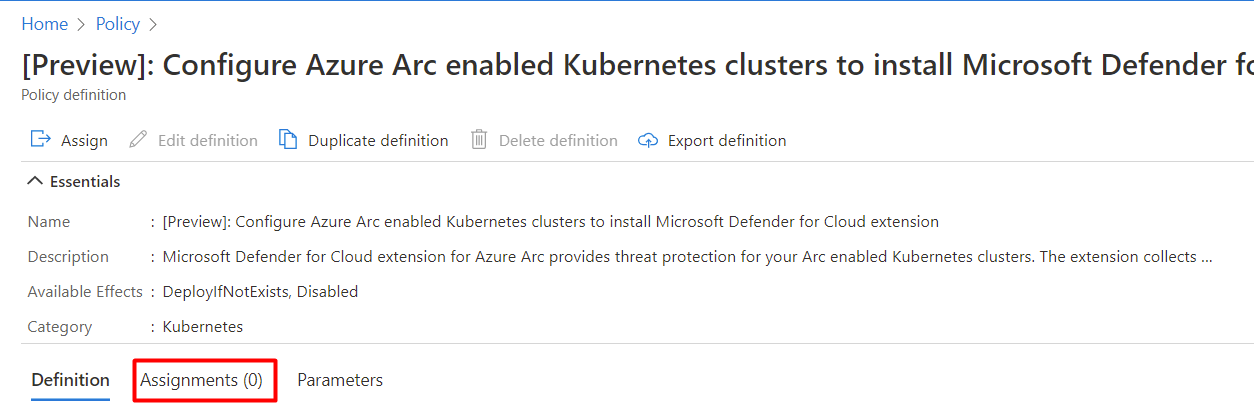Click the Kubernetes category value
Viewport: 1254px width, 413px height.
202,327
